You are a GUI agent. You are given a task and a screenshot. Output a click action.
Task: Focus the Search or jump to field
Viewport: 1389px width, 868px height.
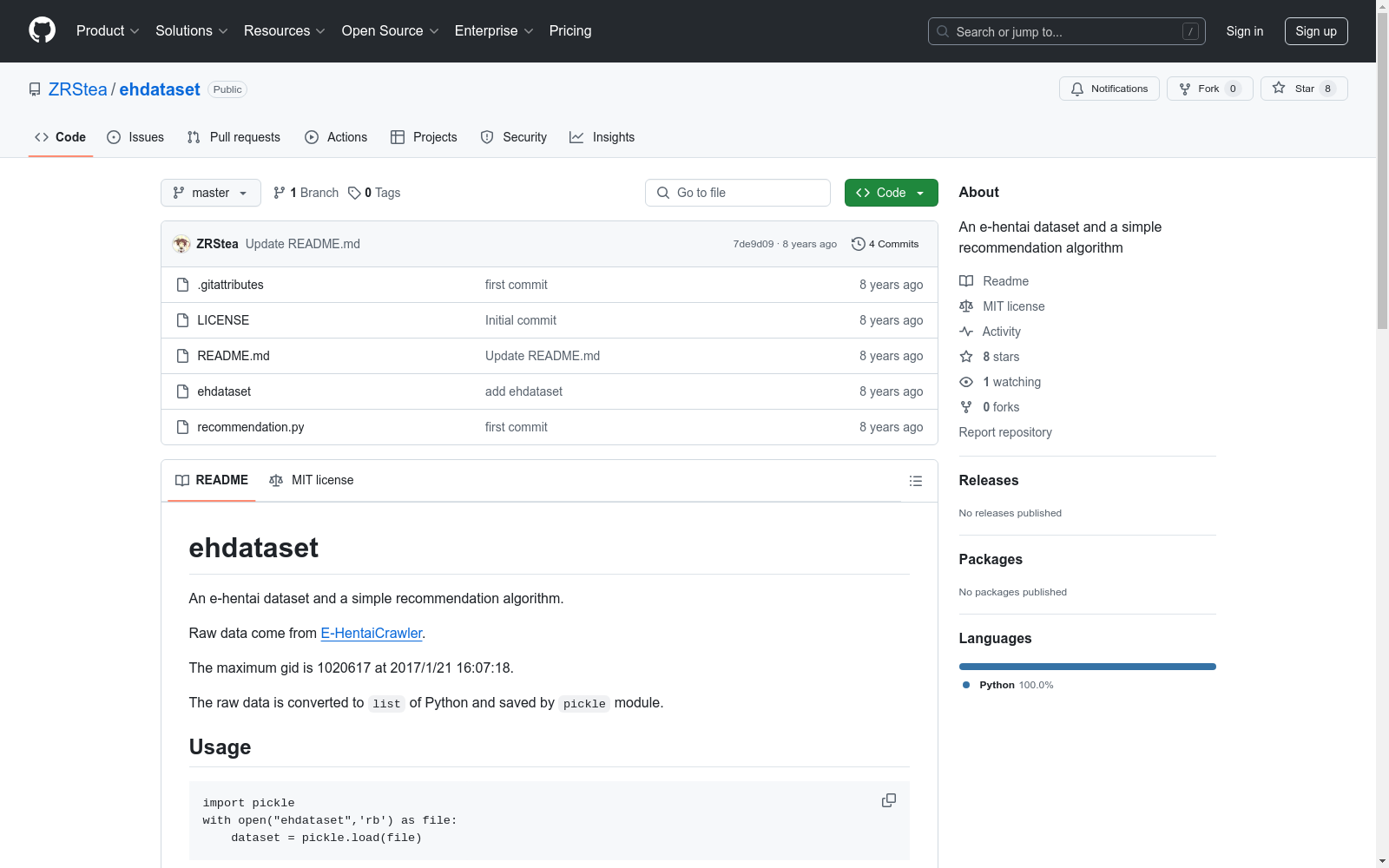pos(1066,31)
